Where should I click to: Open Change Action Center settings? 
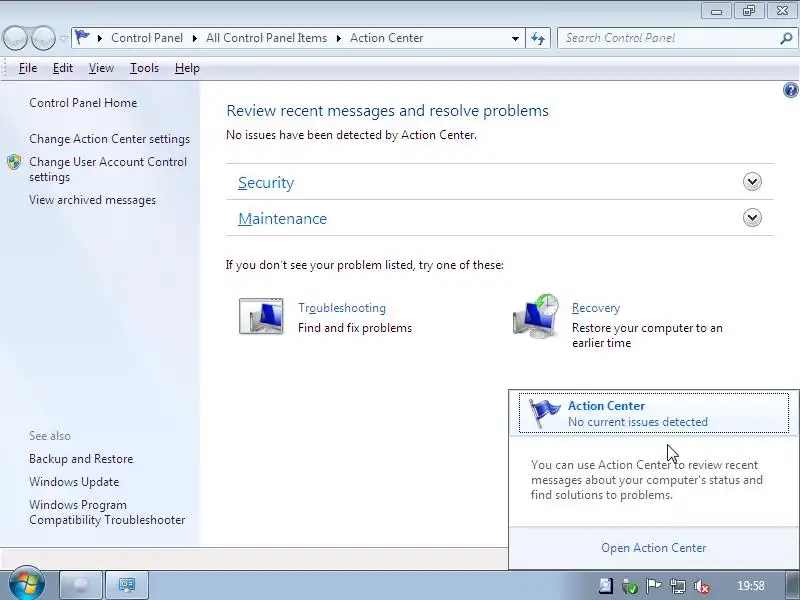coord(109,139)
